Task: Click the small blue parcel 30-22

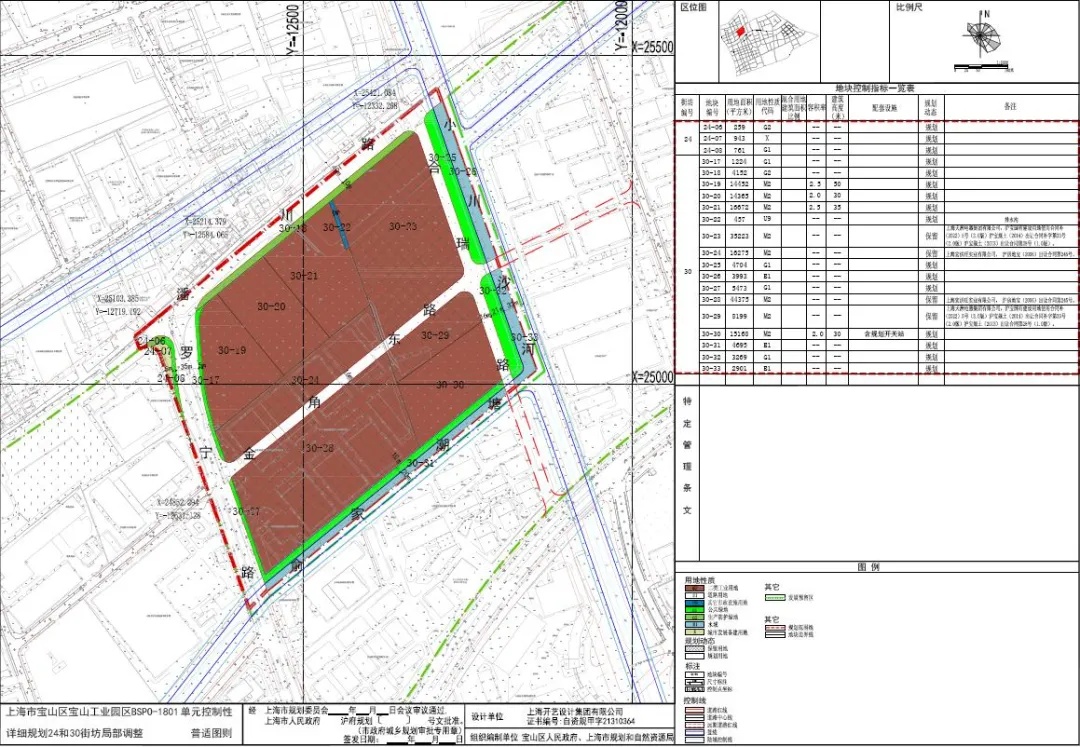Action: (339, 226)
